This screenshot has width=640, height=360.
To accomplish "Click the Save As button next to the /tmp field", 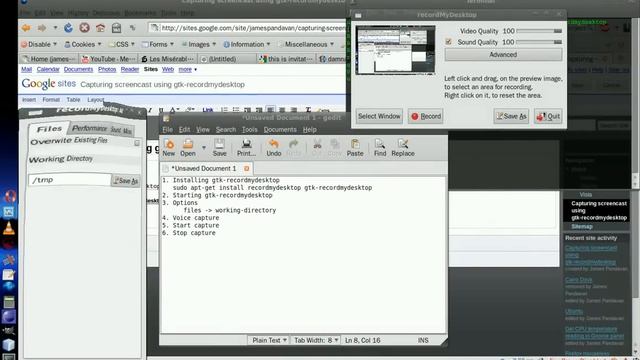I will pos(125,181).
